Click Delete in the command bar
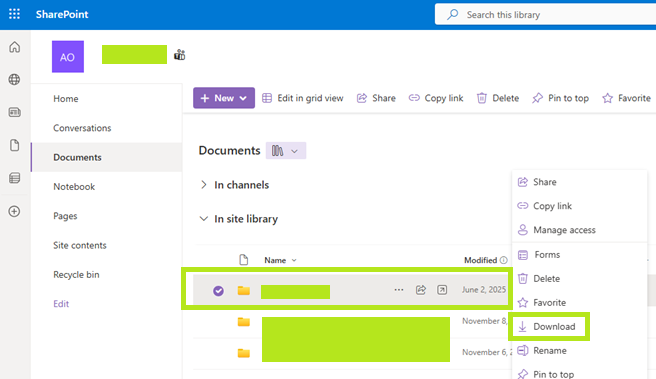The width and height of the screenshot is (656, 379). (498, 98)
